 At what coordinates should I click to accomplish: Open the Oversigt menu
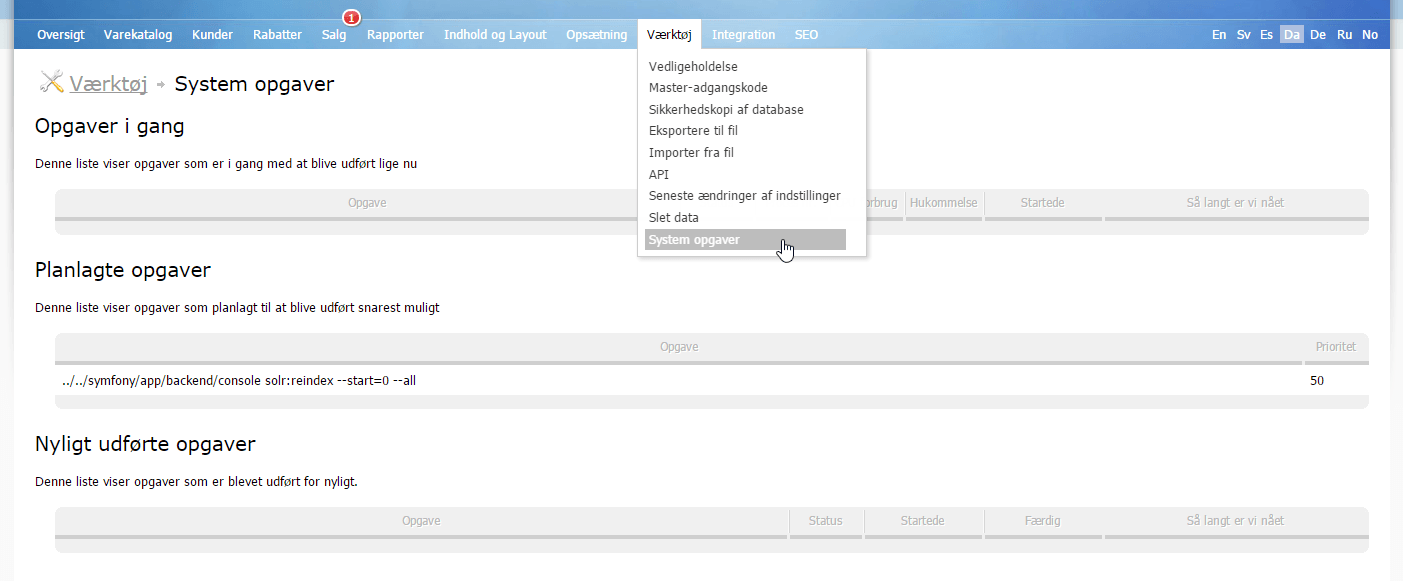pos(60,34)
